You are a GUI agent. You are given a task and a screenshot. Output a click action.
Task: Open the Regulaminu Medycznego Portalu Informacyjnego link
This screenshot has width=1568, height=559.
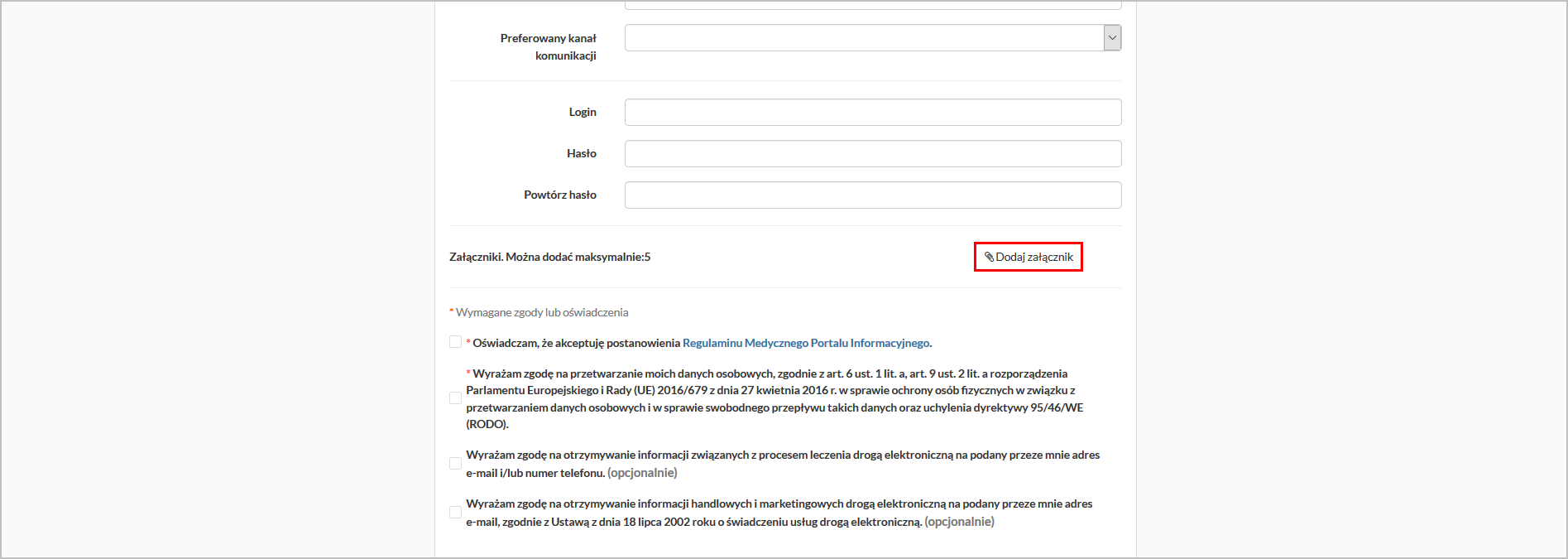tap(806, 343)
